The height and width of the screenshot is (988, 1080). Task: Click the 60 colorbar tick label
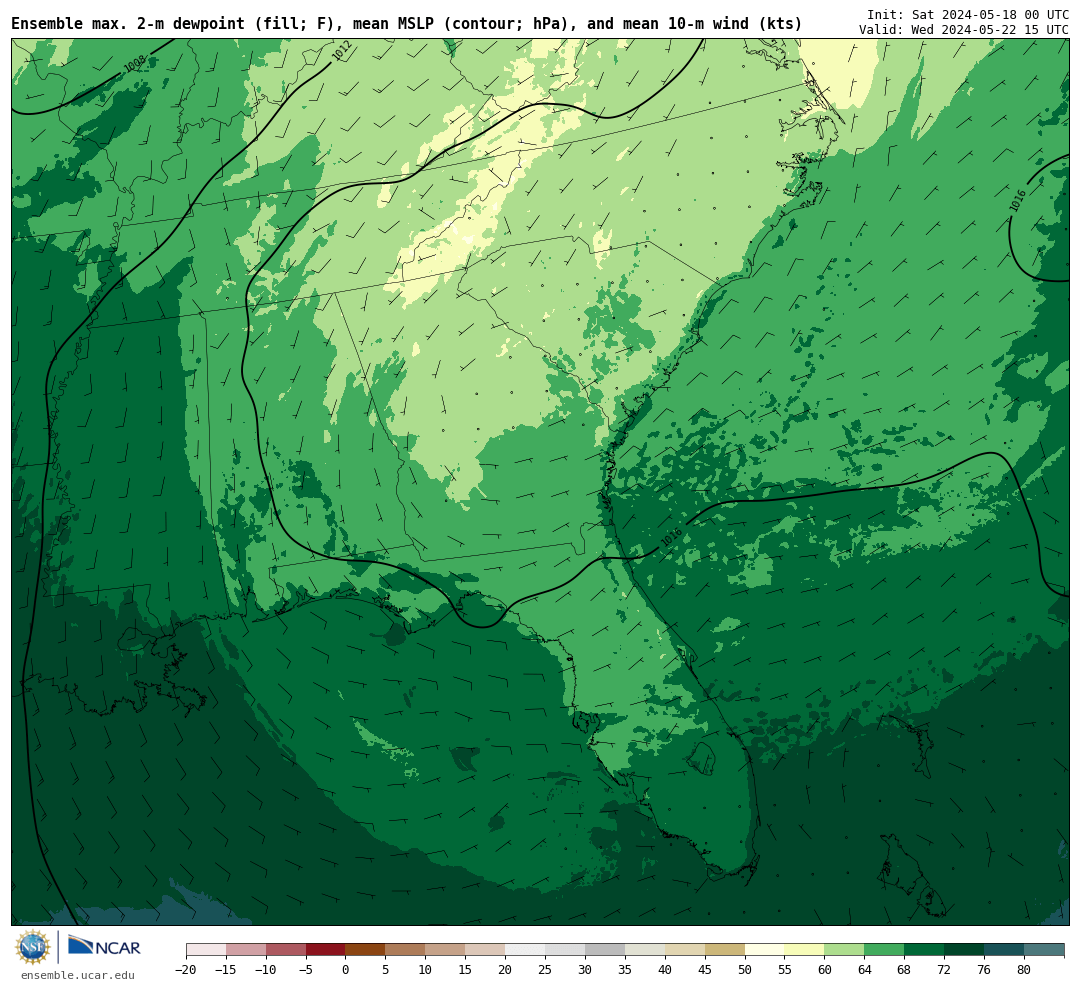click(x=825, y=970)
